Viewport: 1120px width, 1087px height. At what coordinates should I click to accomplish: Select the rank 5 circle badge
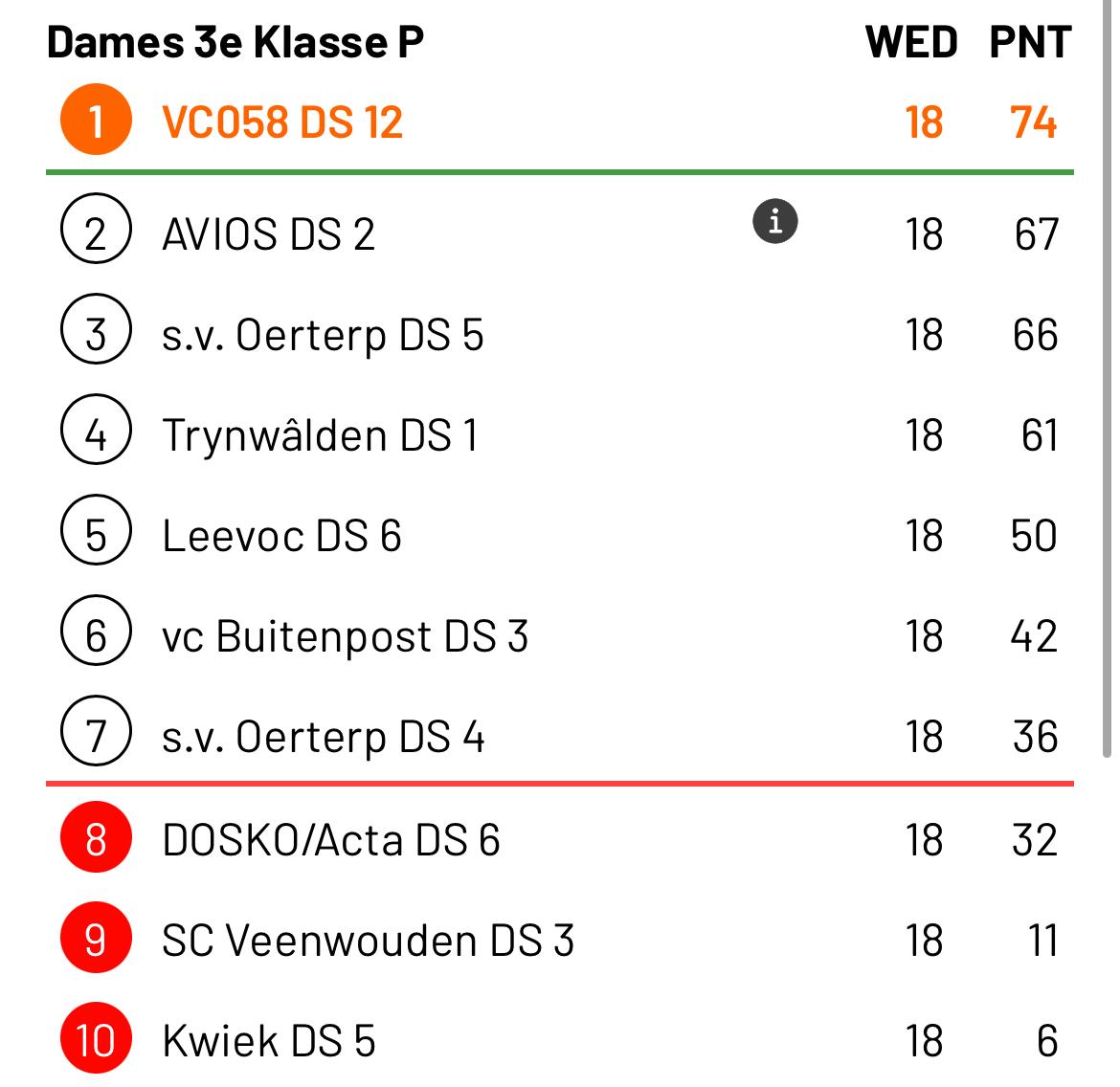pyautogui.click(x=96, y=530)
